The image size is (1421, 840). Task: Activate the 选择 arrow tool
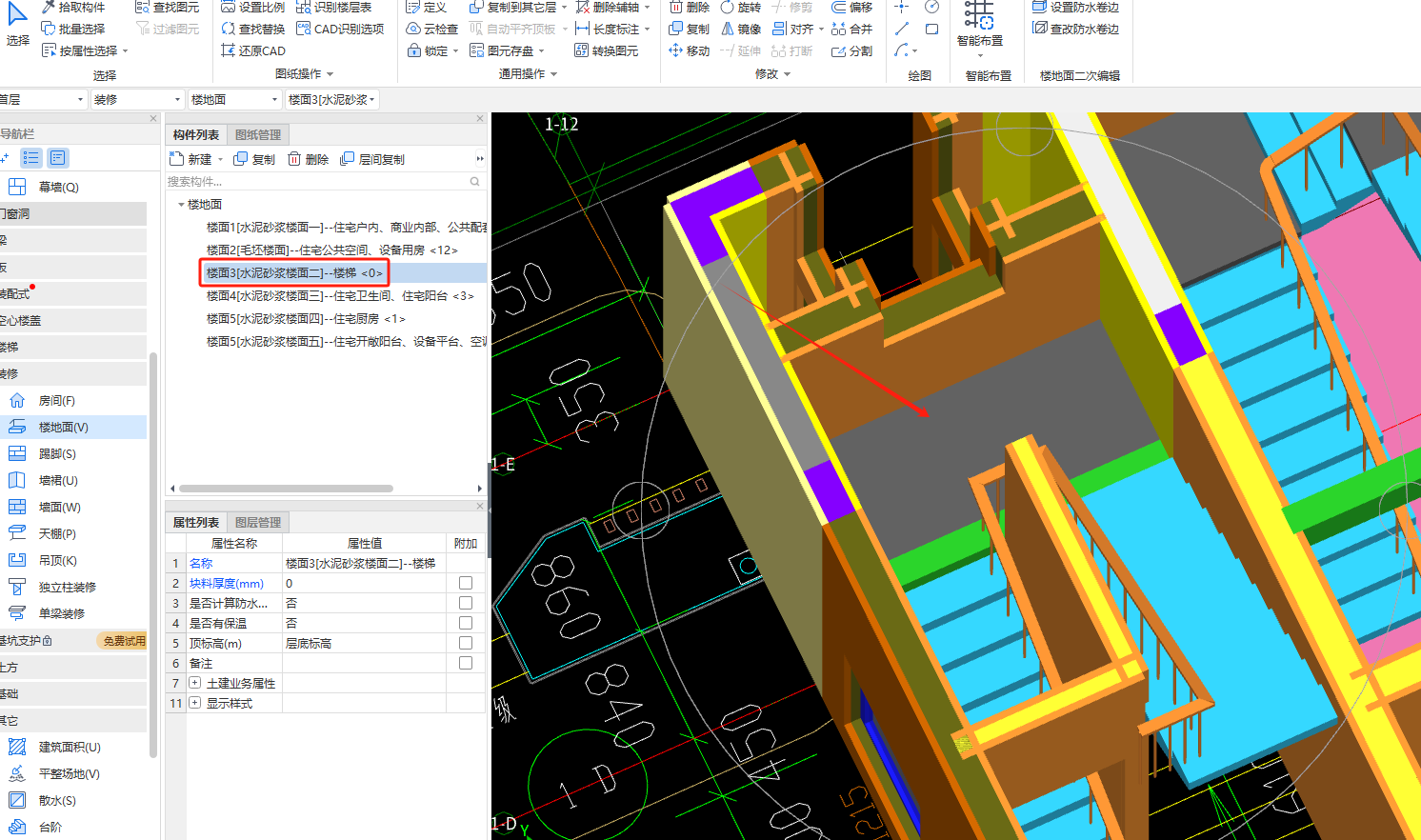click(x=17, y=23)
